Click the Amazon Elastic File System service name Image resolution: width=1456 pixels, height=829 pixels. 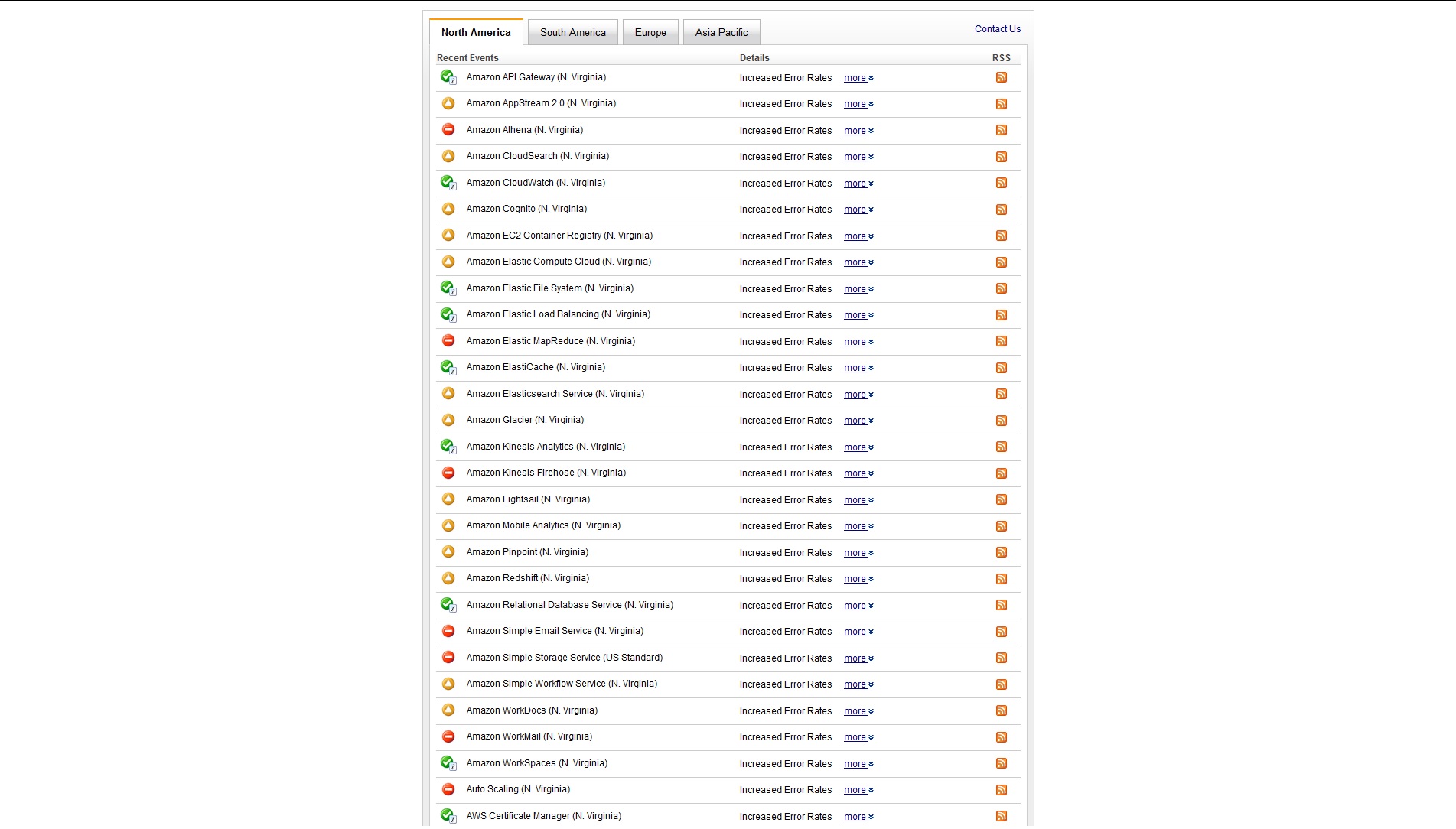click(x=550, y=288)
